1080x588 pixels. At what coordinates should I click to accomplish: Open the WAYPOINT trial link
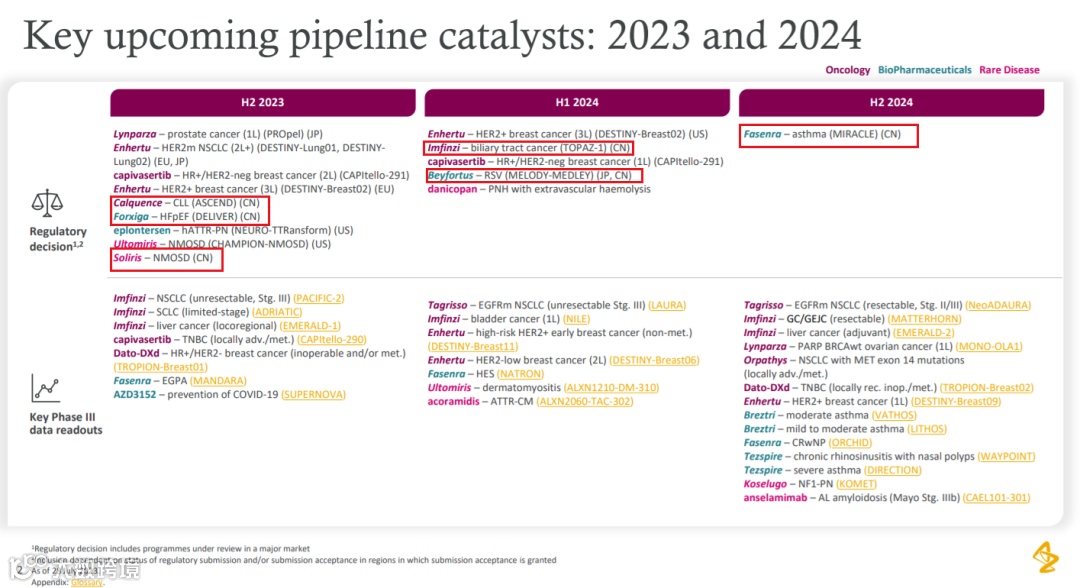point(1006,456)
